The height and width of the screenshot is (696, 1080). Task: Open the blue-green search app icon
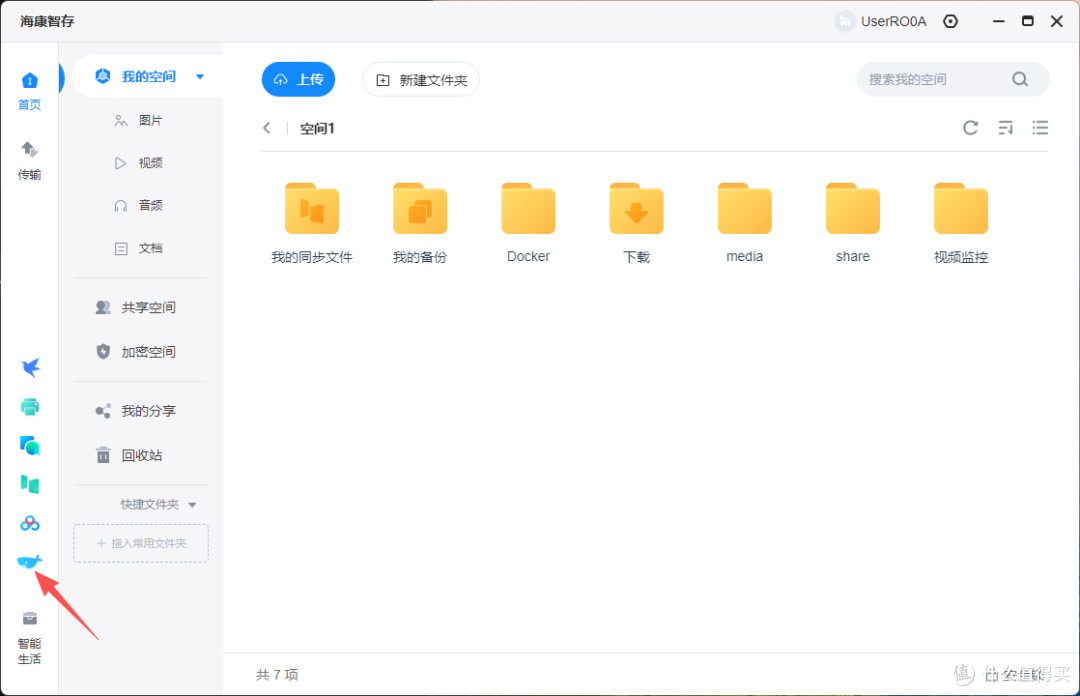click(30, 446)
